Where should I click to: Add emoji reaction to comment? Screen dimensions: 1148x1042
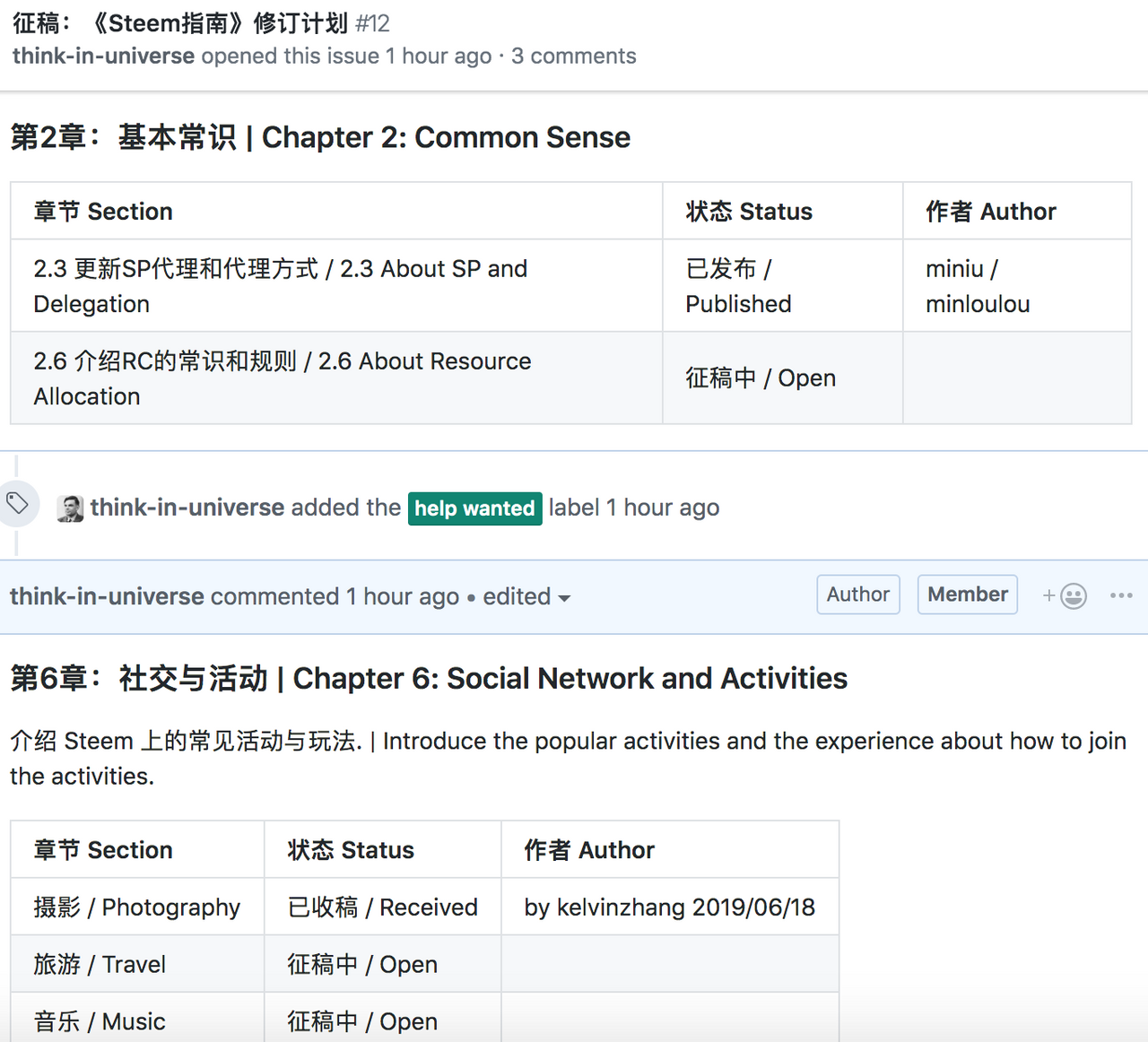1065,595
